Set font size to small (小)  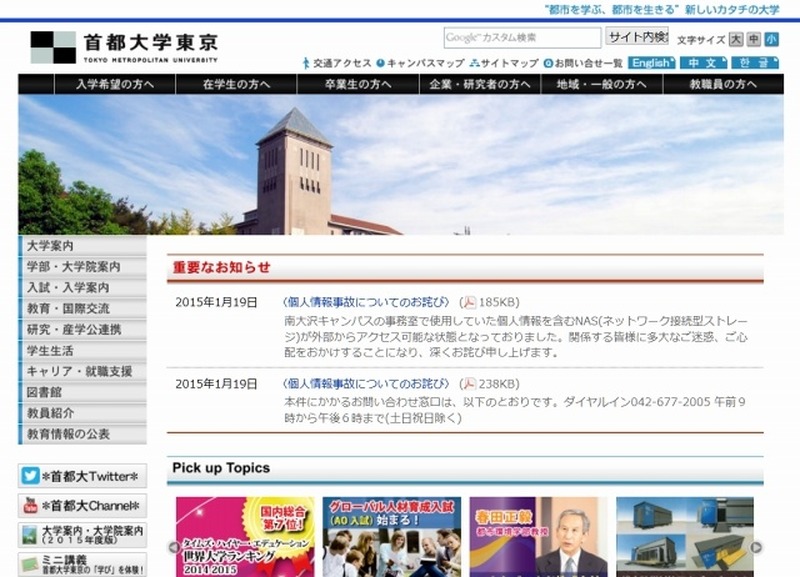[771, 40]
